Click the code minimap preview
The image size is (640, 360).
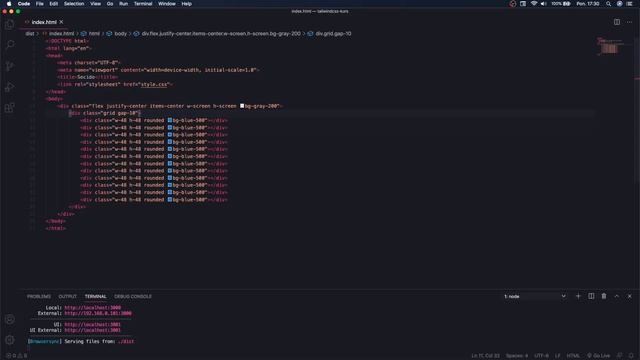tap(609, 46)
